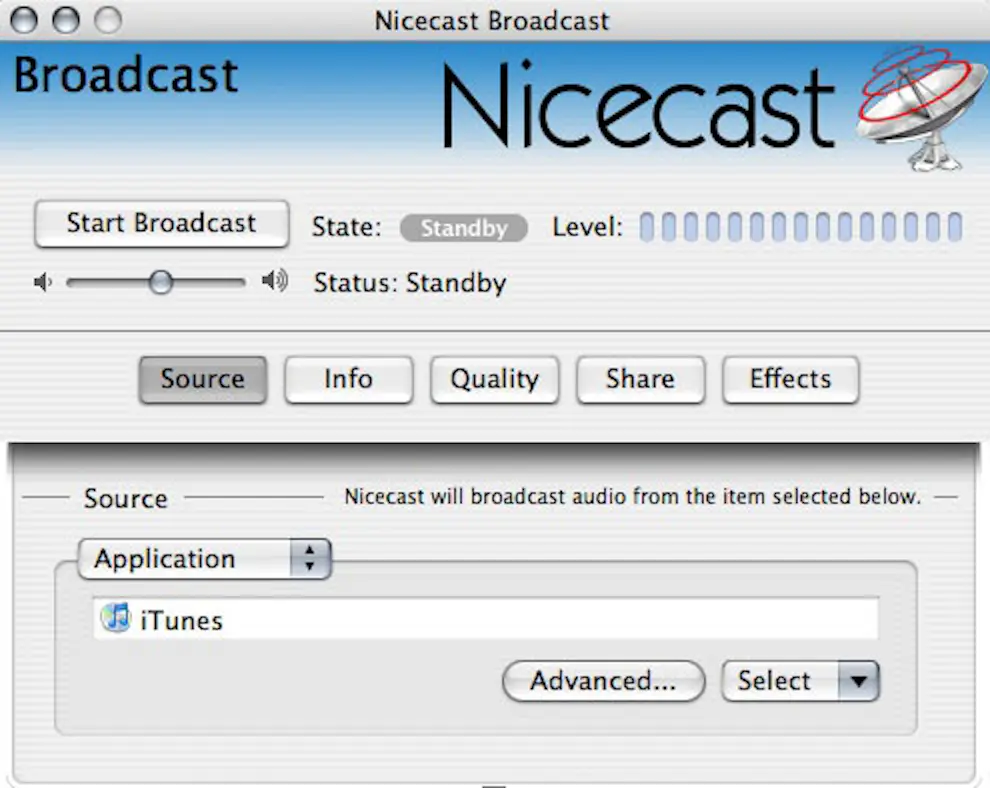The width and height of the screenshot is (990, 788).
Task: Open the Quality settings tab
Action: point(494,380)
